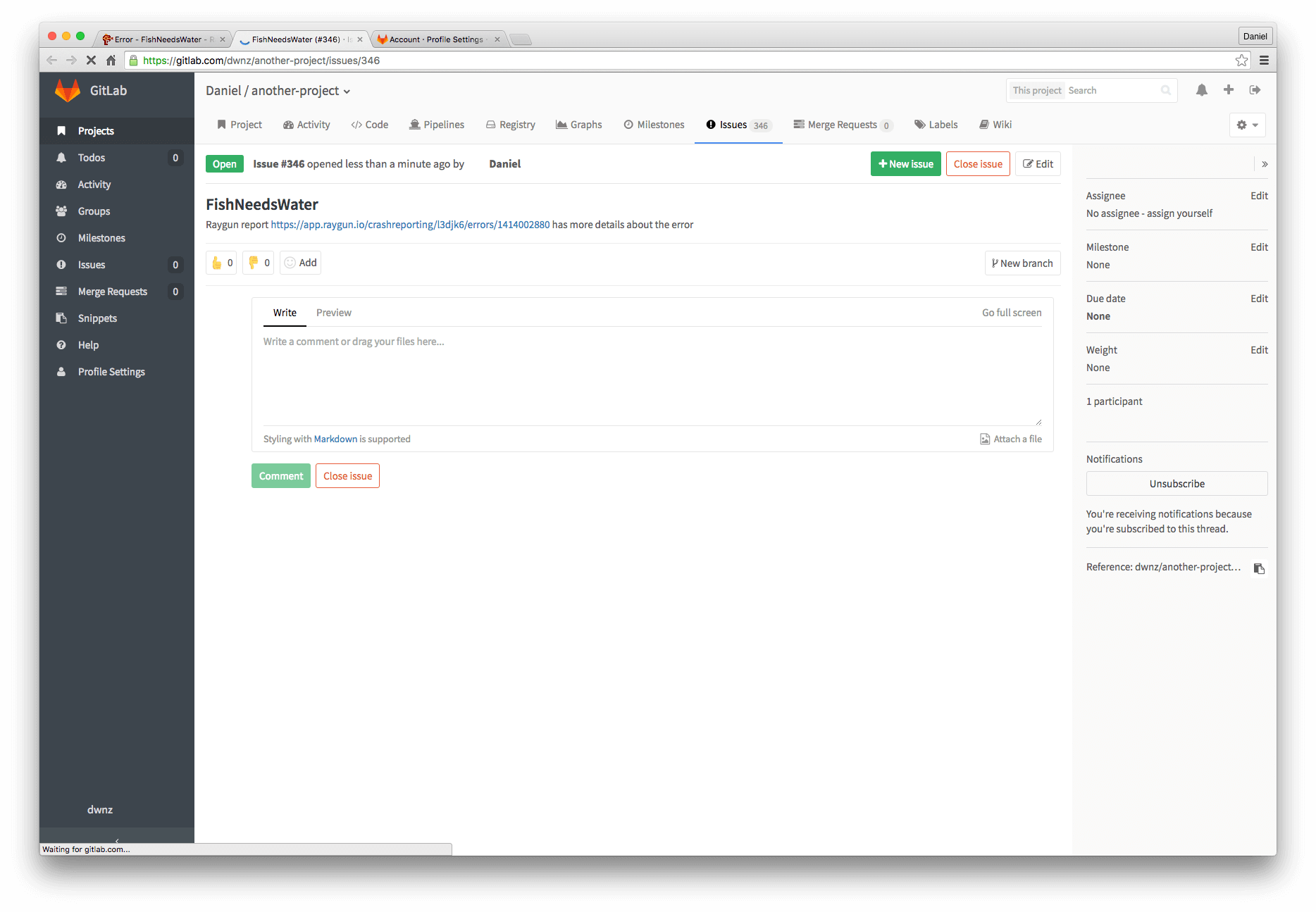Open the emoji picker with the Add button
Viewport: 1316px width, 912px height.
300,262
